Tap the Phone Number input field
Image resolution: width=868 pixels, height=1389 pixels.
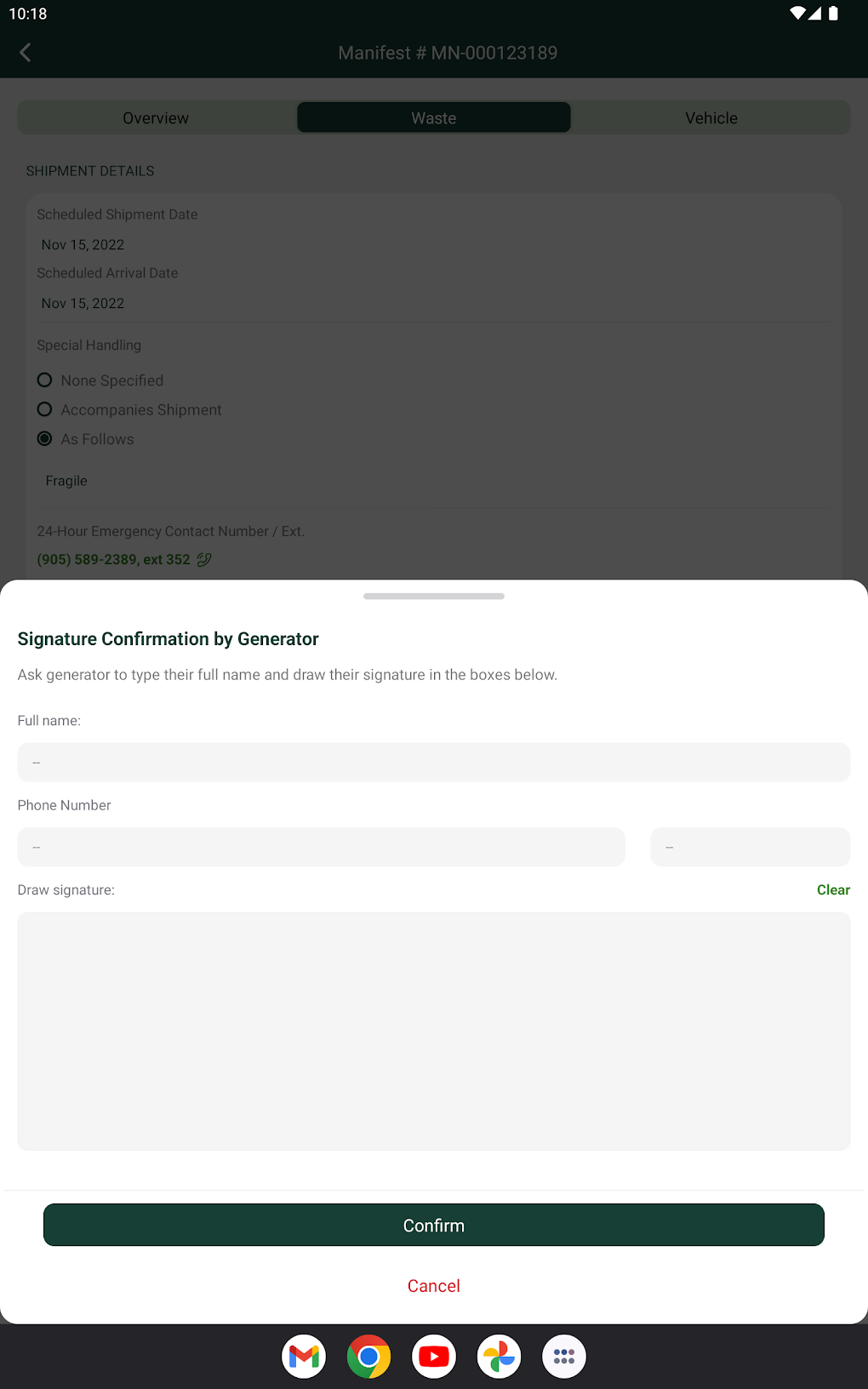coord(321,847)
